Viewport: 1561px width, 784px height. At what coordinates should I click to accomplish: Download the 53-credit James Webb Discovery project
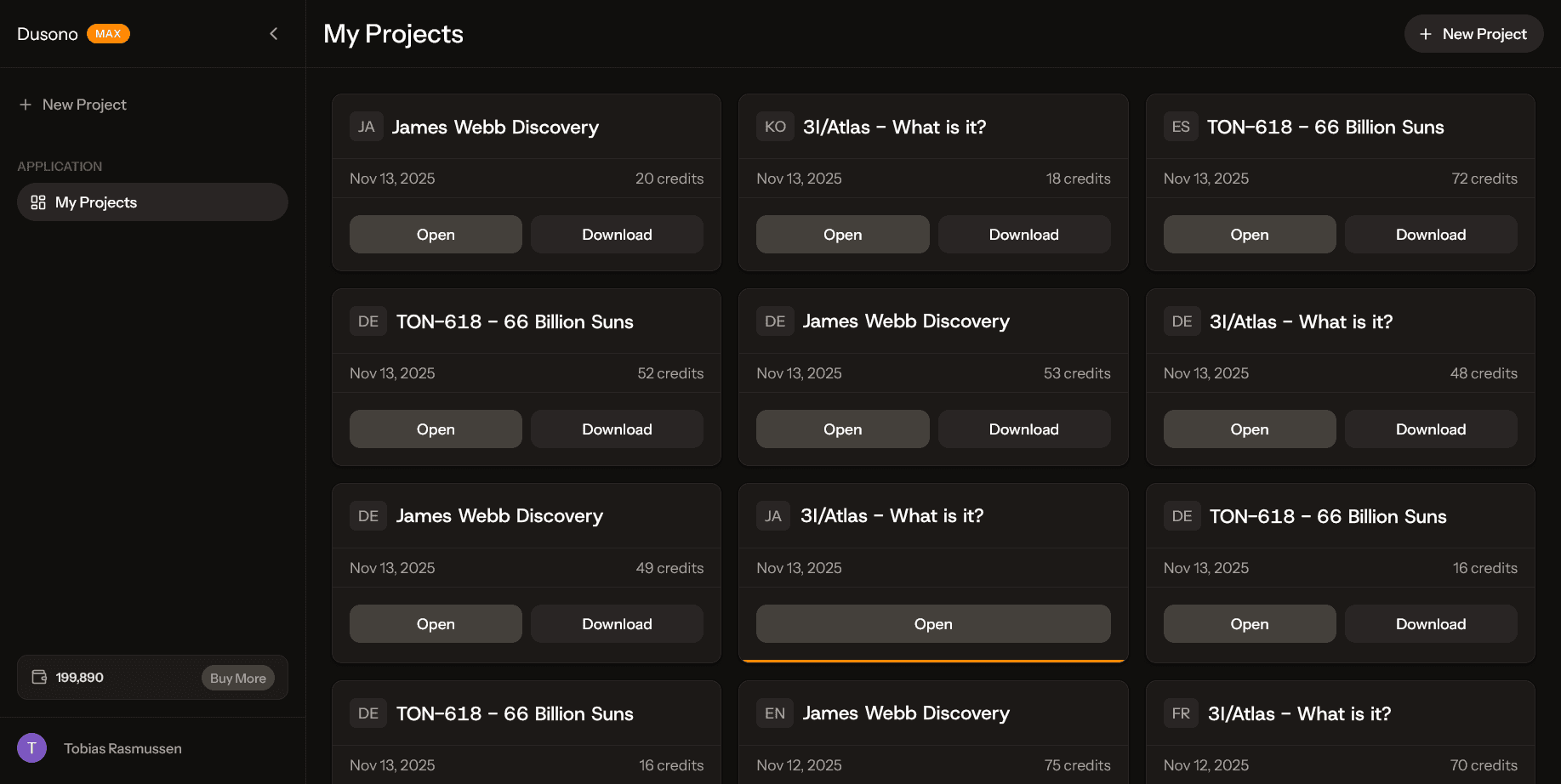coord(1023,429)
